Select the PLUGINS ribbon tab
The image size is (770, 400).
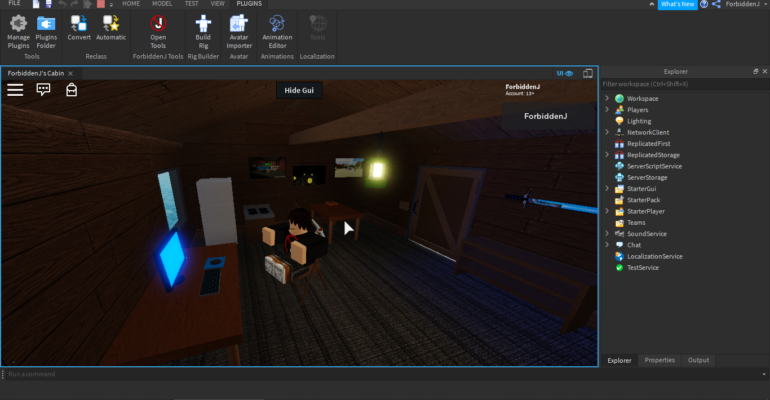249,3
